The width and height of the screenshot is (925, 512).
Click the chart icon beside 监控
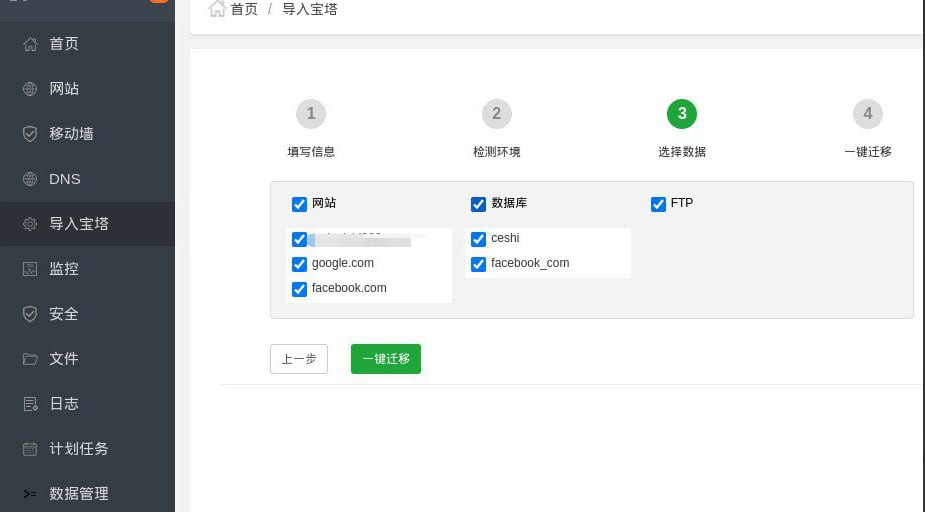[30, 269]
